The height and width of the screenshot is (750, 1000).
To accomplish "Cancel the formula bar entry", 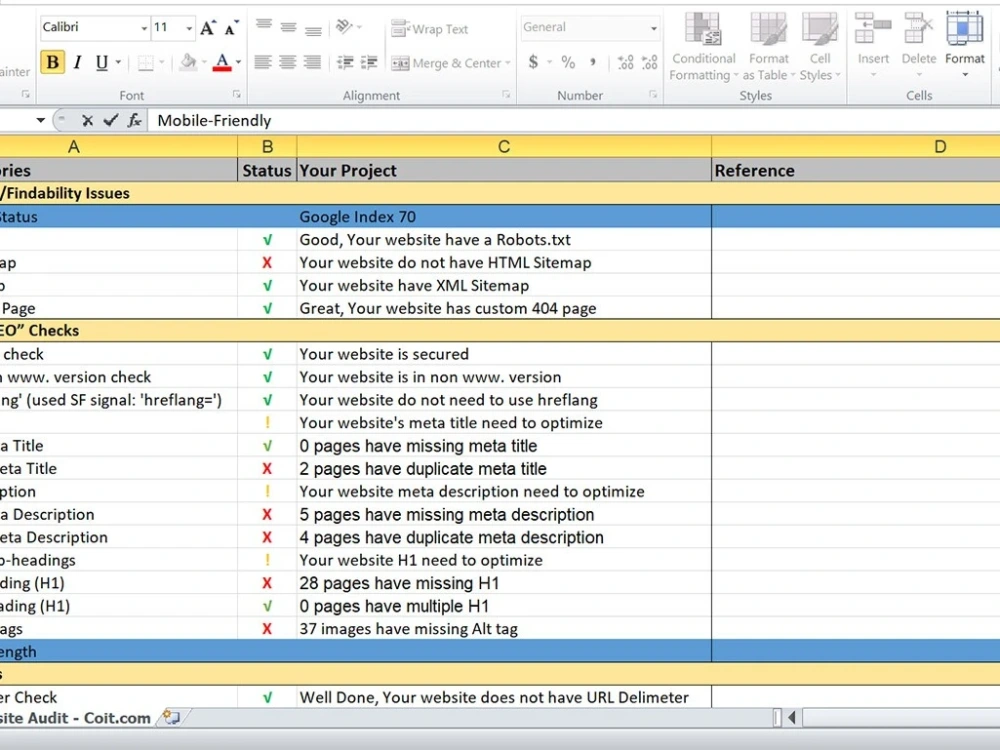I will coord(88,121).
